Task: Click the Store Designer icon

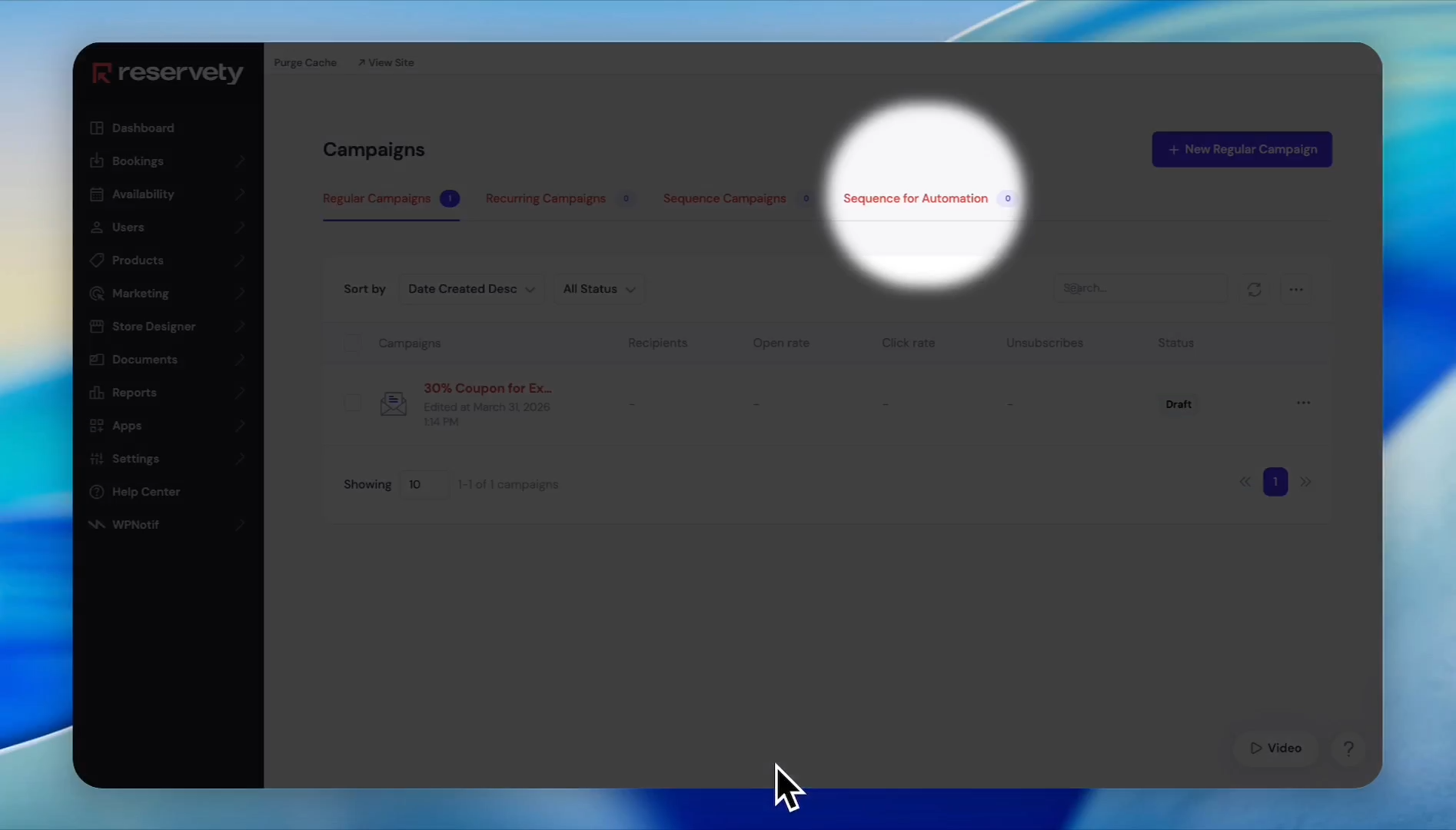Action: [97, 326]
